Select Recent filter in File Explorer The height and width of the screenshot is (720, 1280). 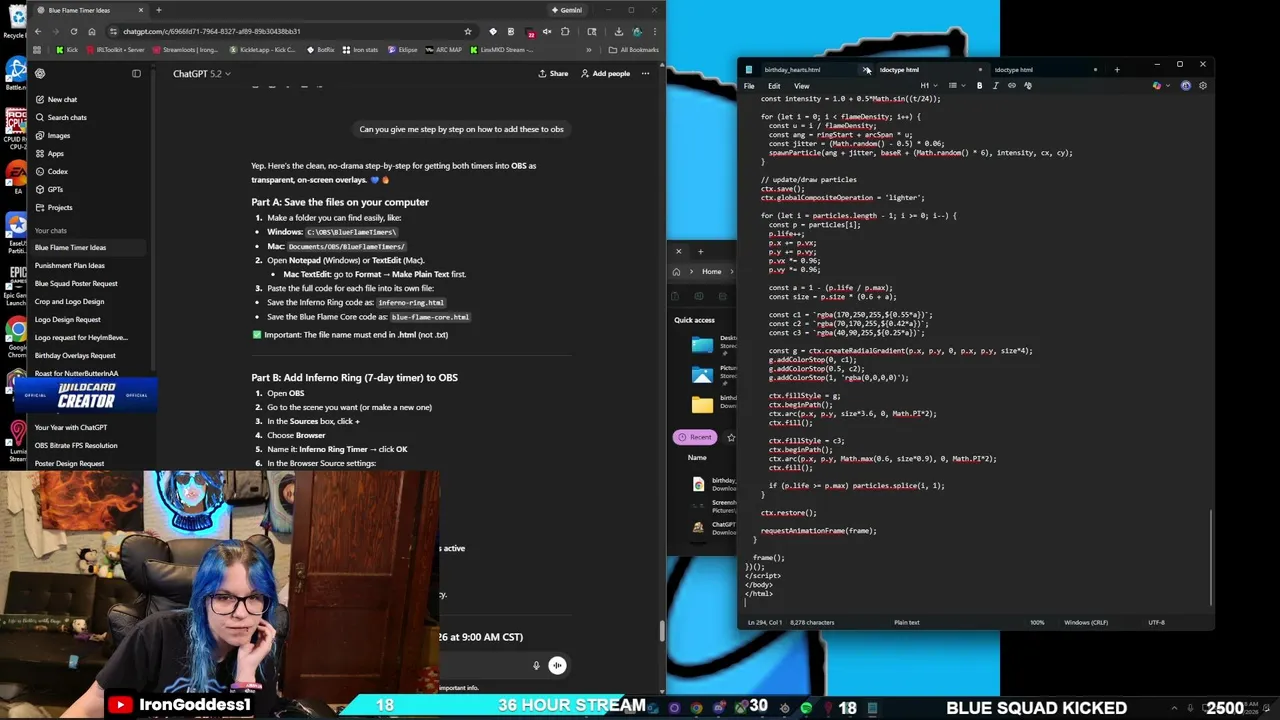coord(695,437)
